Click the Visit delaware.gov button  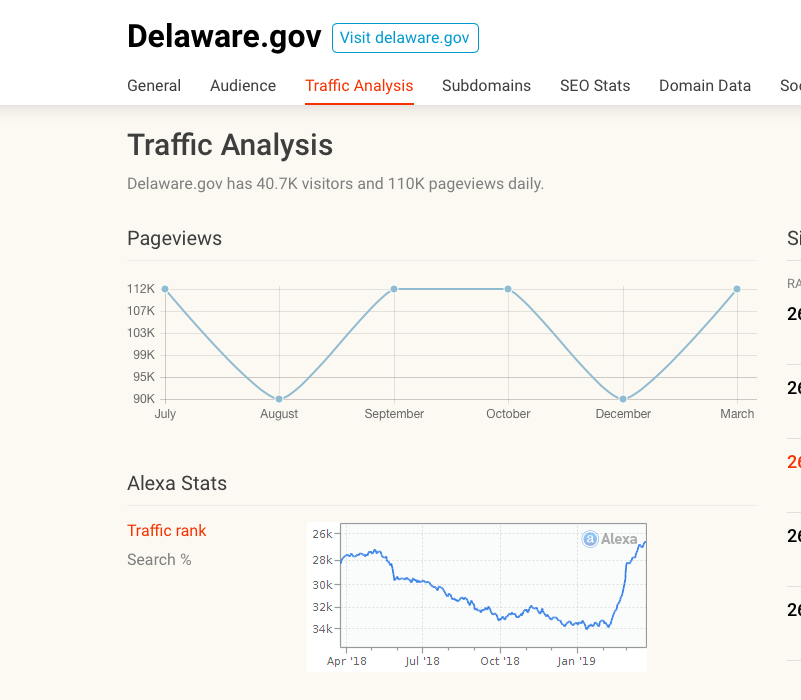[x=405, y=38]
